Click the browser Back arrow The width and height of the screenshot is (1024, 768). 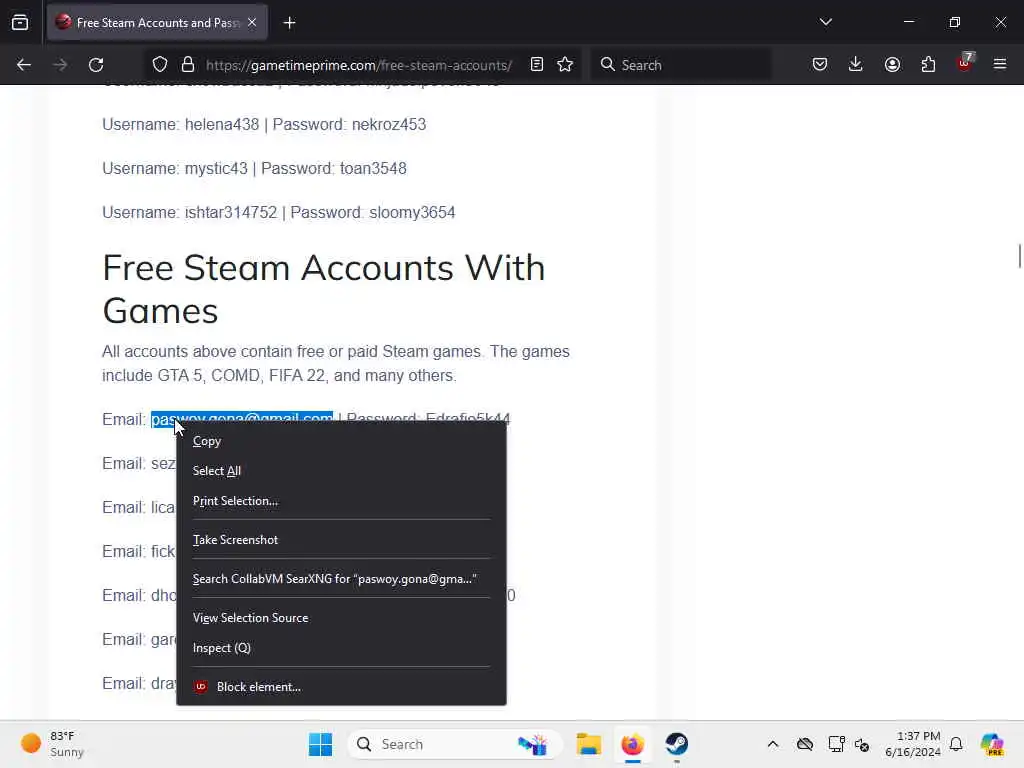(x=24, y=65)
